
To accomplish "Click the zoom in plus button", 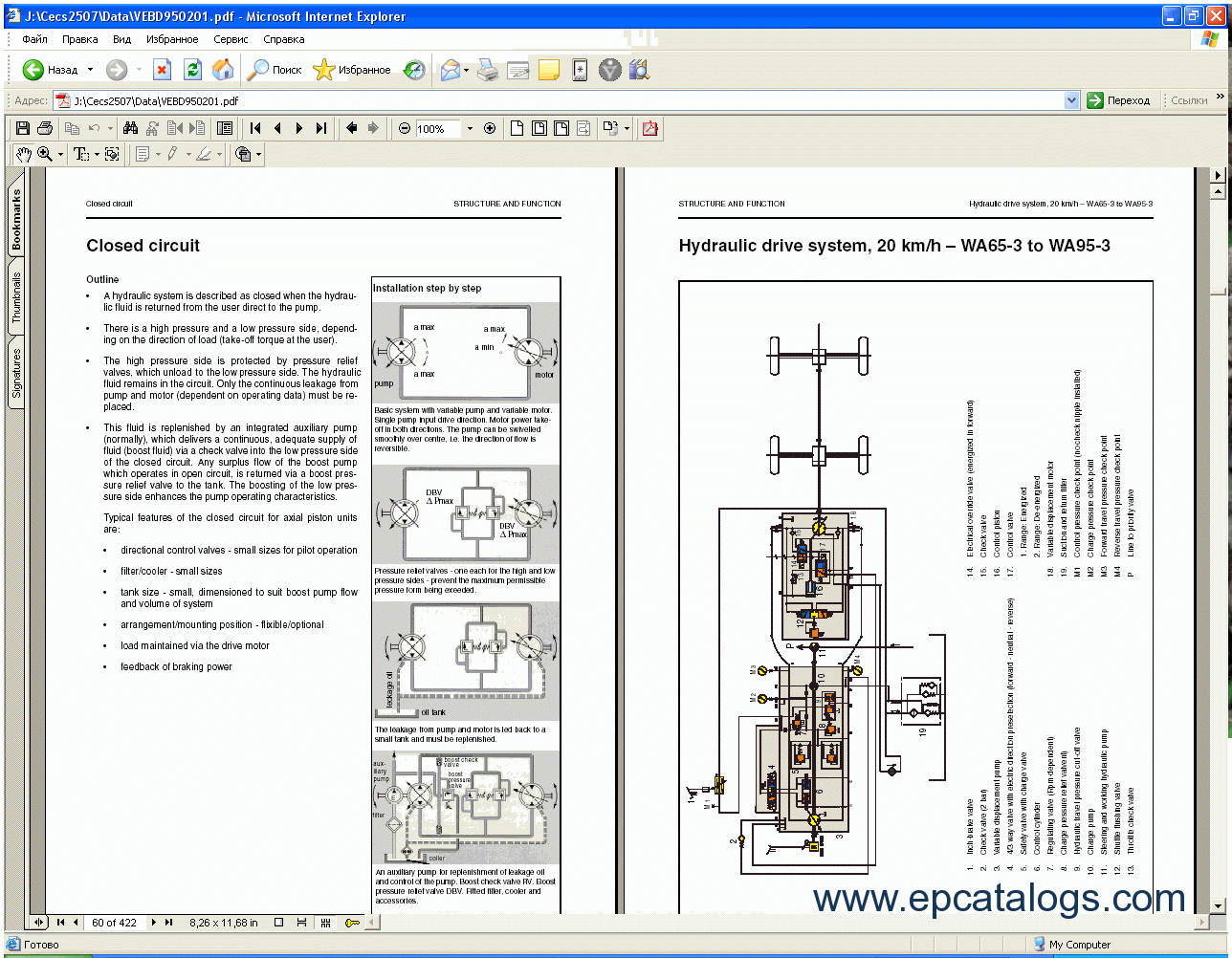I will coord(490,128).
